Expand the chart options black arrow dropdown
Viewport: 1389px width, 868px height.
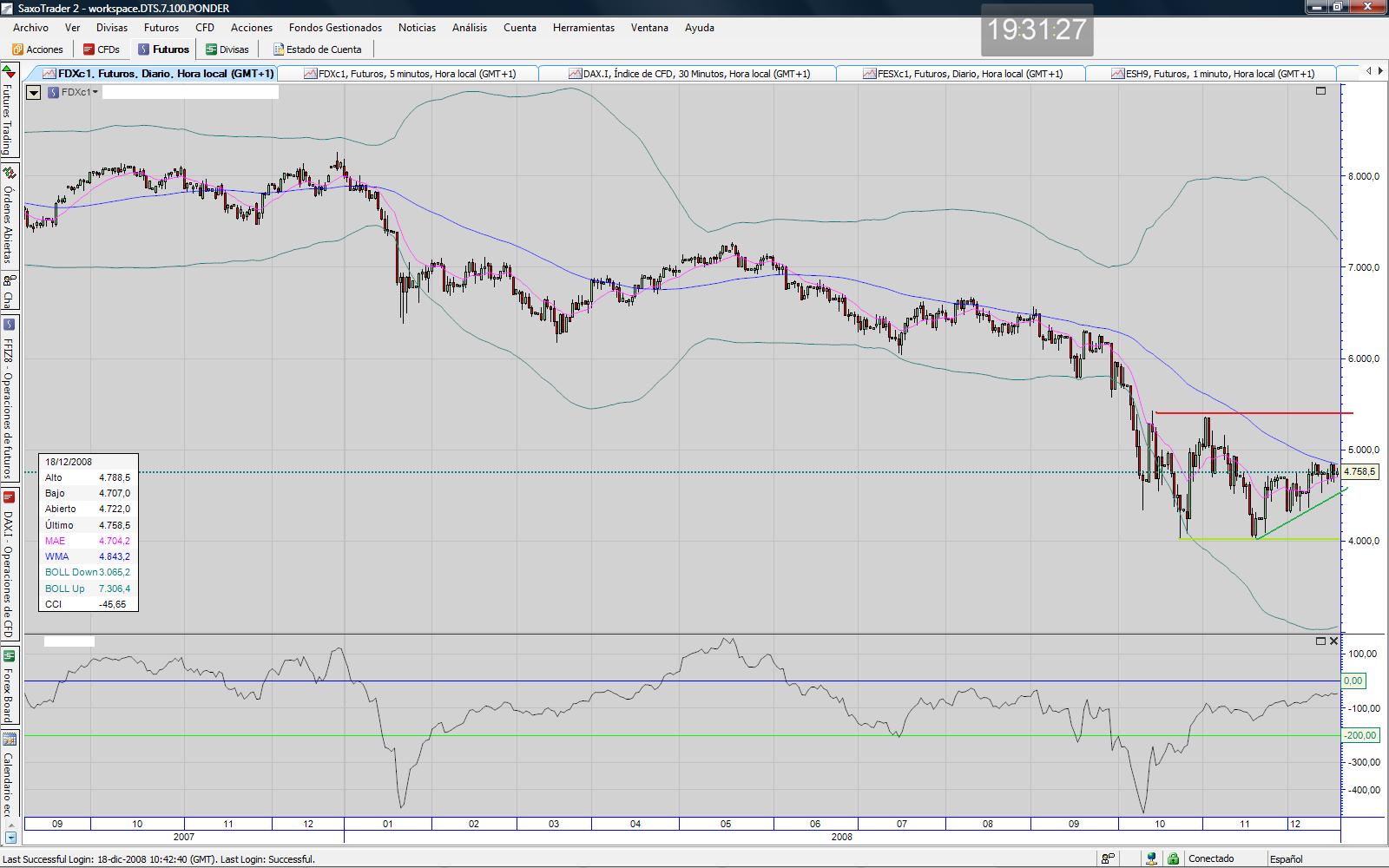(x=34, y=92)
